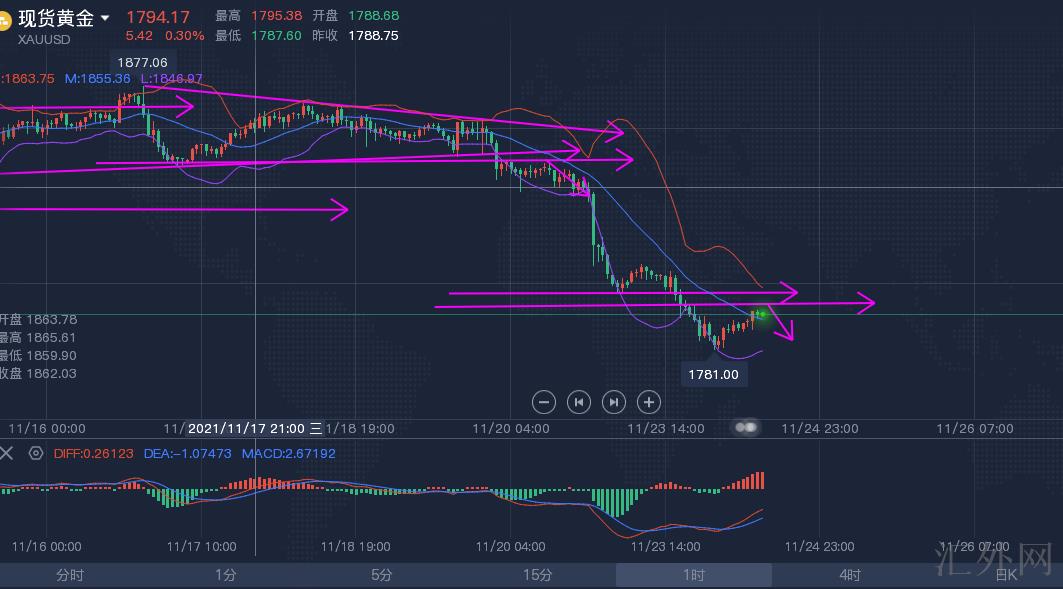Click the 收盘 1862.03 candle detail

click(38, 373)
